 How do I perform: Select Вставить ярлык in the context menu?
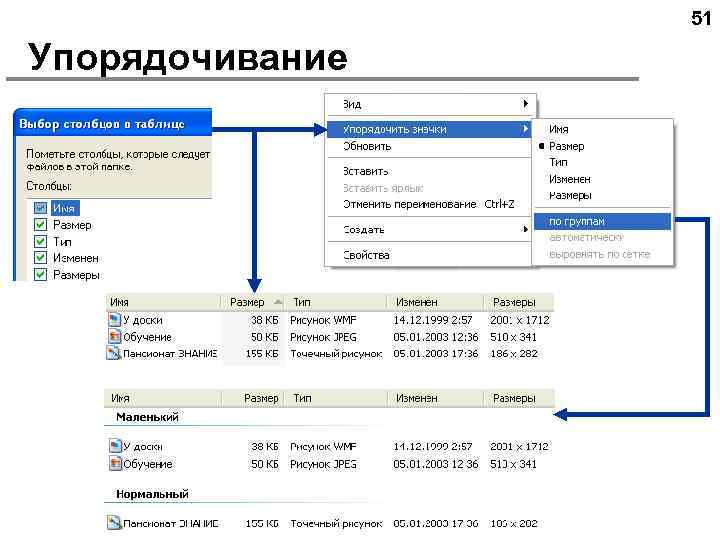pos(429,188)
